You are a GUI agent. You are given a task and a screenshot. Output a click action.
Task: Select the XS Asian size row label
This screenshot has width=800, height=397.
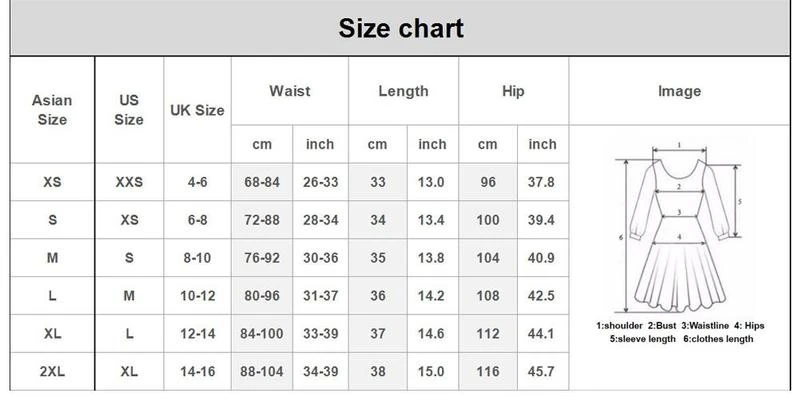(52, 182)
